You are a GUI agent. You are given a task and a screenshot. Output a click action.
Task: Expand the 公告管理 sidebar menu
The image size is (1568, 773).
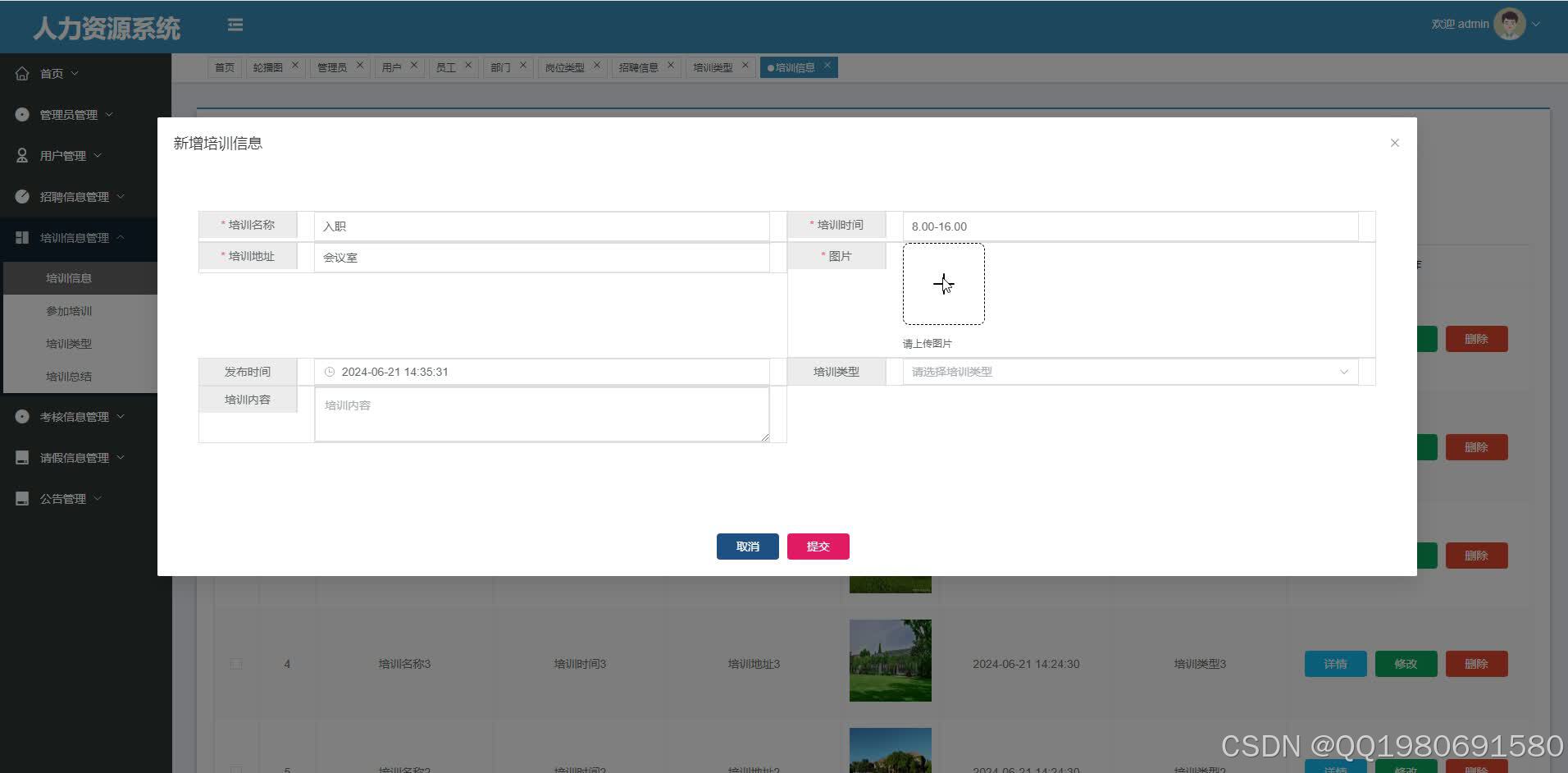pyautogui.click(x=98, y=498)
